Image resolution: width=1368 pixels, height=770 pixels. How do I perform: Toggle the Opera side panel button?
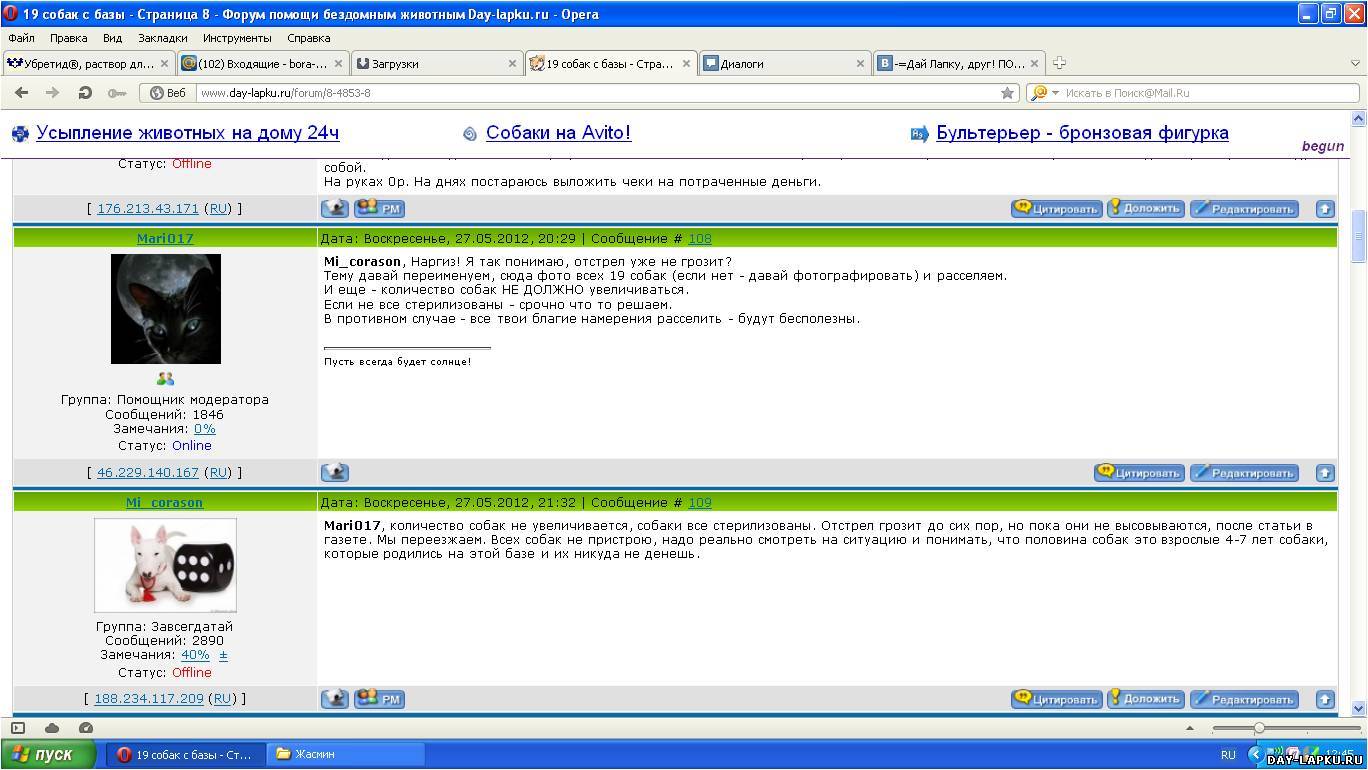coord(18,728)
